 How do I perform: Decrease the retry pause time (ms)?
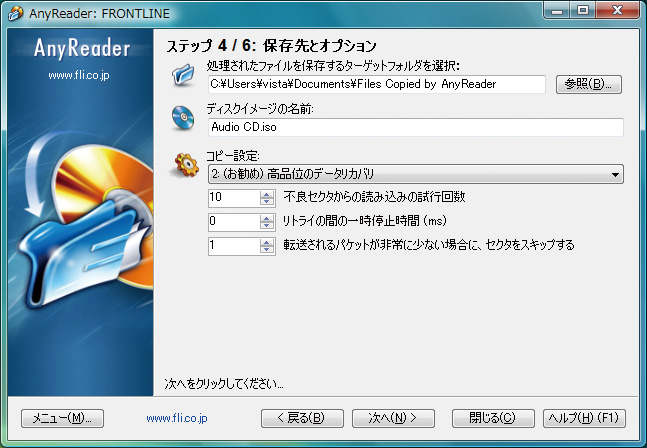[x=267, y=226]
